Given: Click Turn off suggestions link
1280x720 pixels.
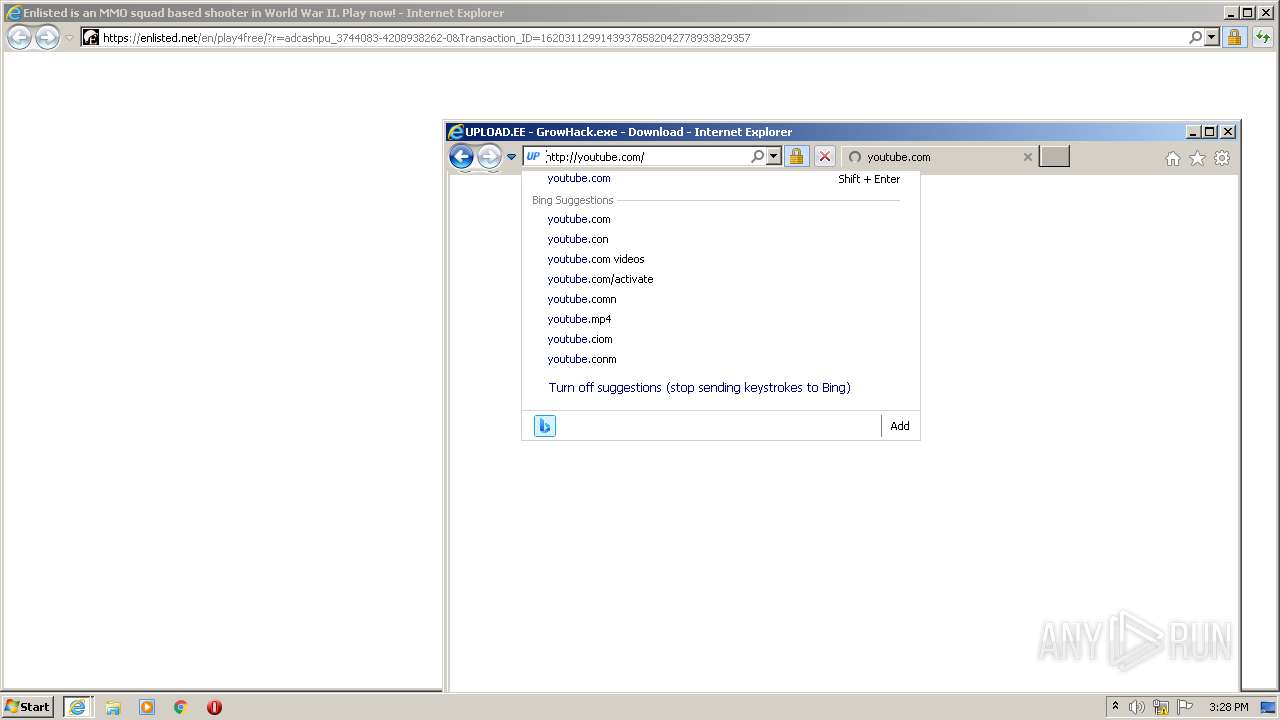Looking at the screenshot, I should pyautogui.click(x=699, y=387).
